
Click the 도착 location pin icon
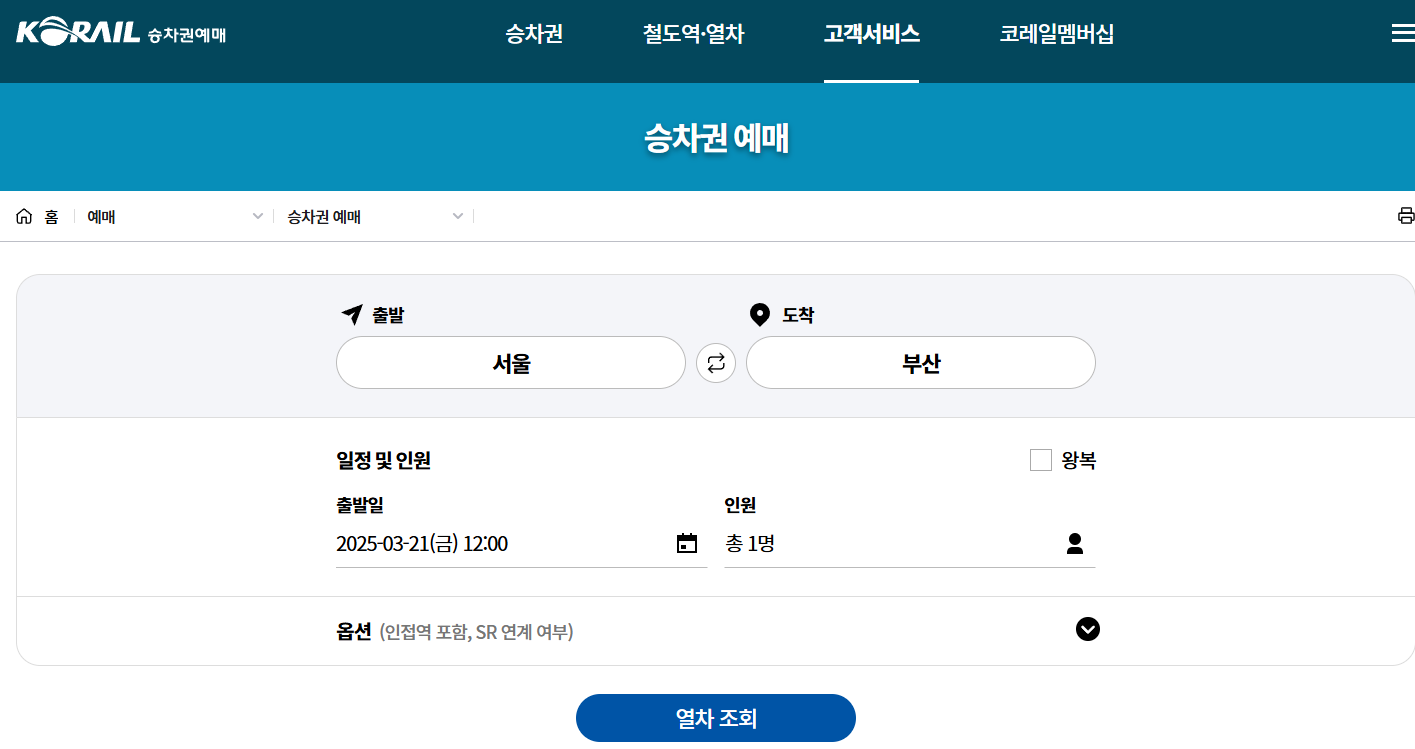click(x=760, y=315)
